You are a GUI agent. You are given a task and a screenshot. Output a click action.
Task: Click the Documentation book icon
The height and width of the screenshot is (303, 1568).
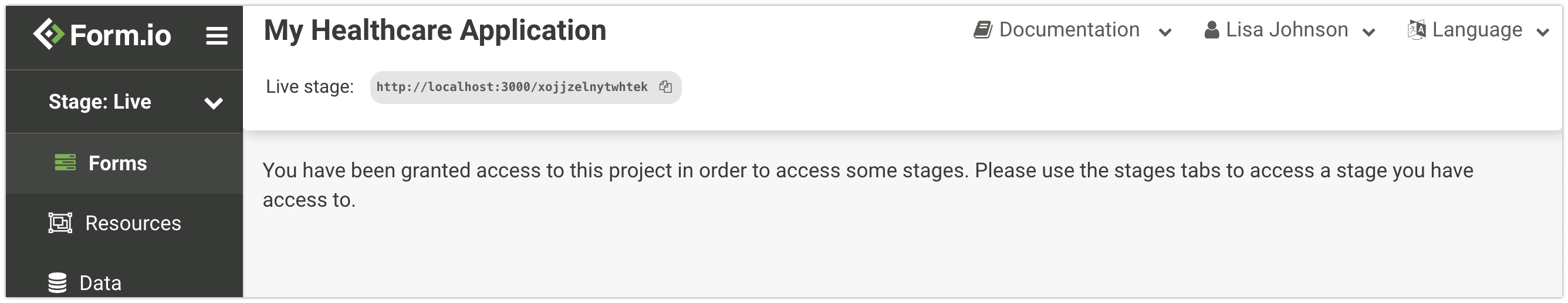pyautogui.click(x=982, y=30)
